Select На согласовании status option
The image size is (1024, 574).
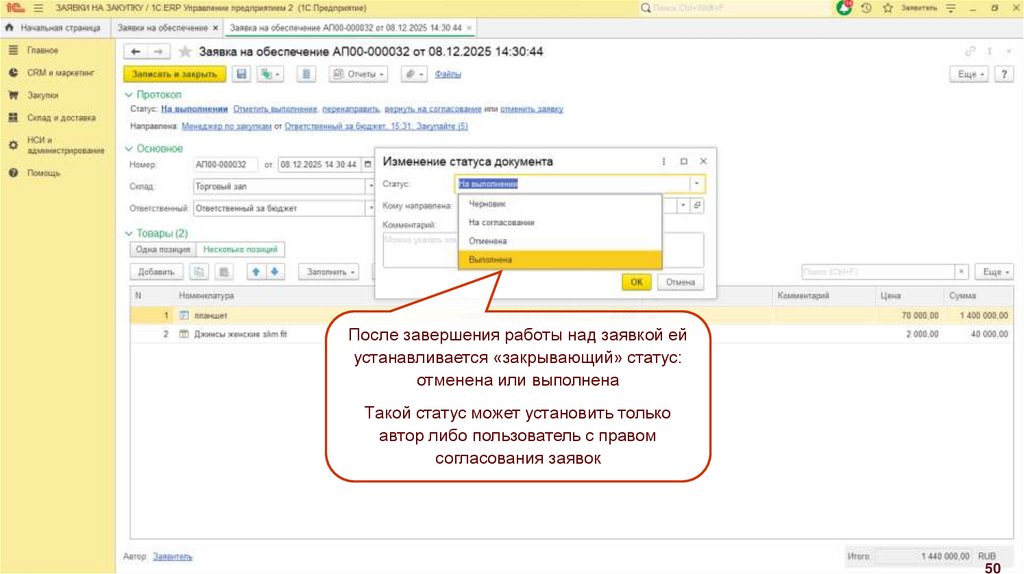coord(560,223)
